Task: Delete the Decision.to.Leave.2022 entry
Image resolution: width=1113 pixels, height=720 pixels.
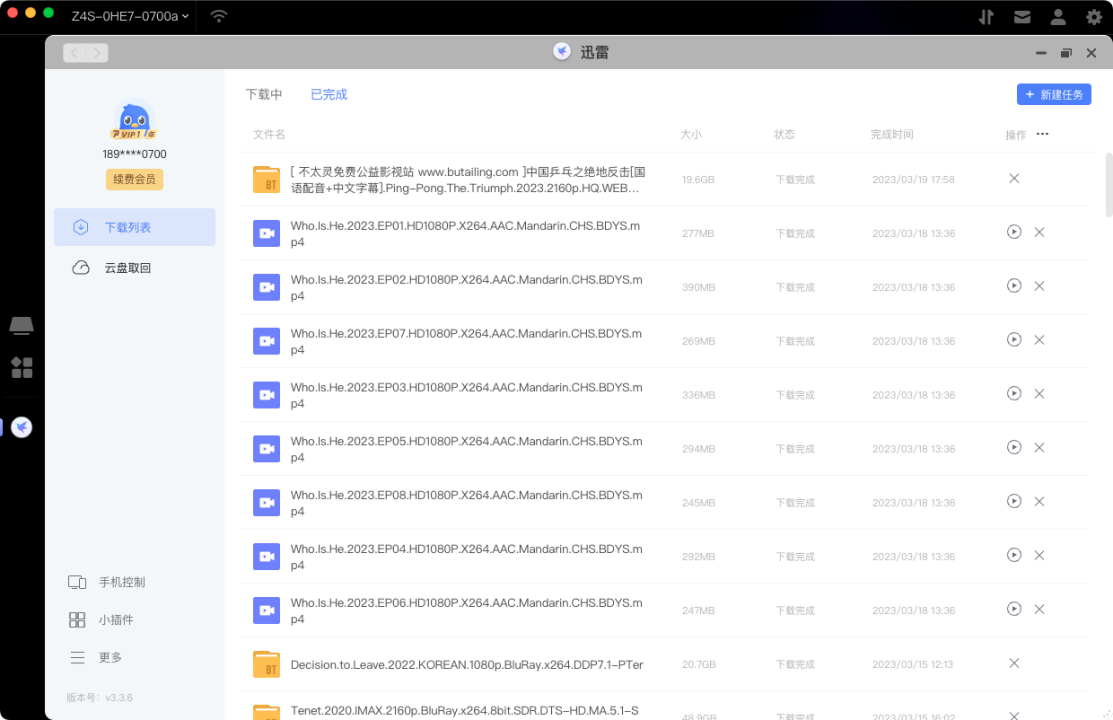Action: pyautogui.click(x=1014, y=663)
